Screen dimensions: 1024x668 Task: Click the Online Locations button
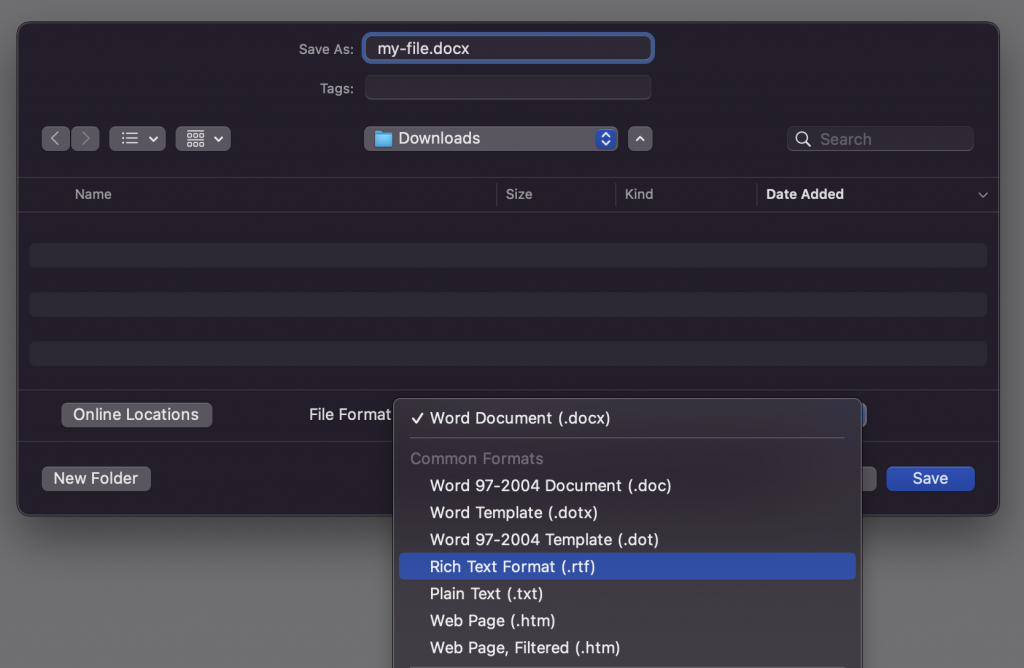coord(136,415)
